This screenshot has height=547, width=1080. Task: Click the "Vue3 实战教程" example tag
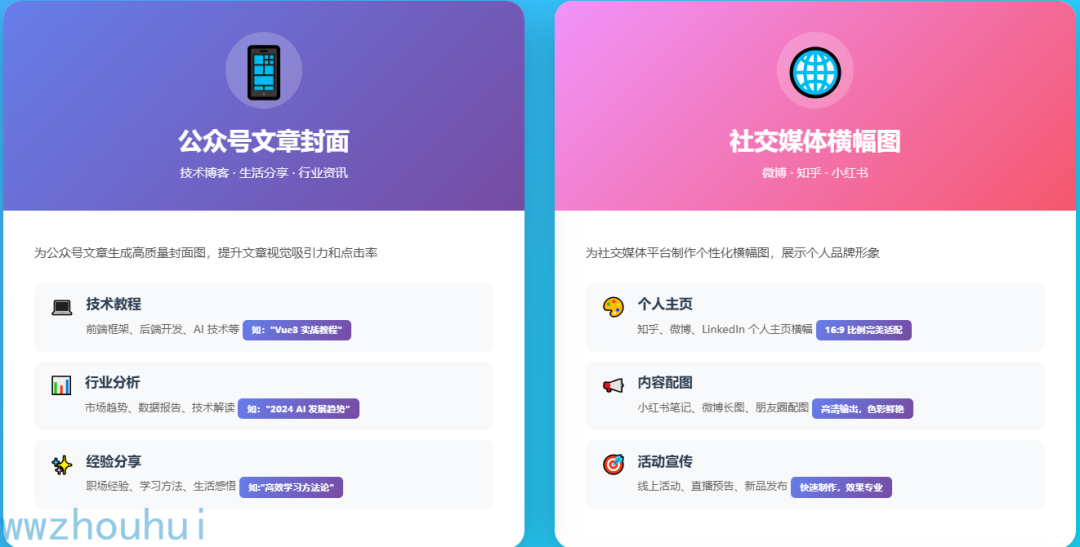click(297, 330)
